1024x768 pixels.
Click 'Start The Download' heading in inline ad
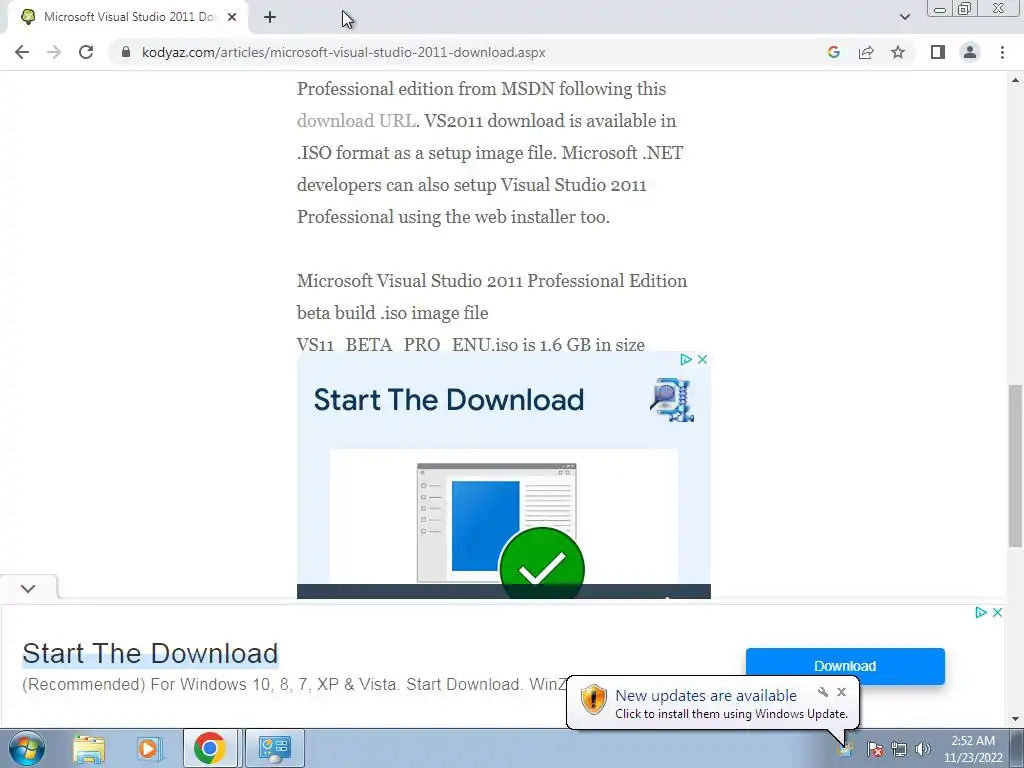pos(449,400)
